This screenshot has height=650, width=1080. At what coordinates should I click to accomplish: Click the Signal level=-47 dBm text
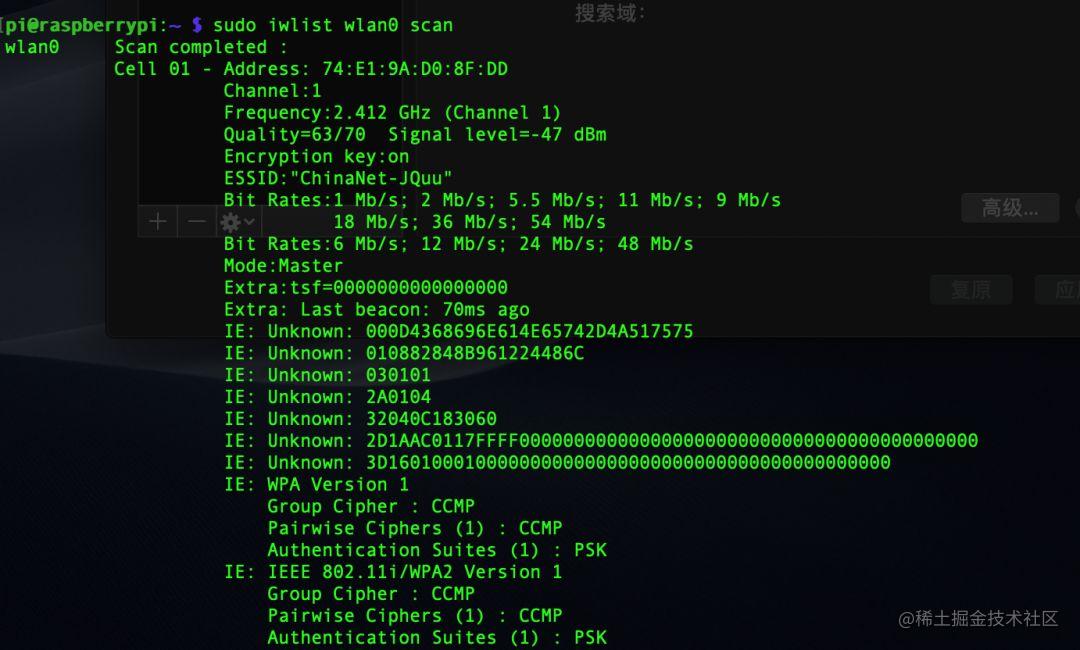pyautogui.click(x=497, y=134)
